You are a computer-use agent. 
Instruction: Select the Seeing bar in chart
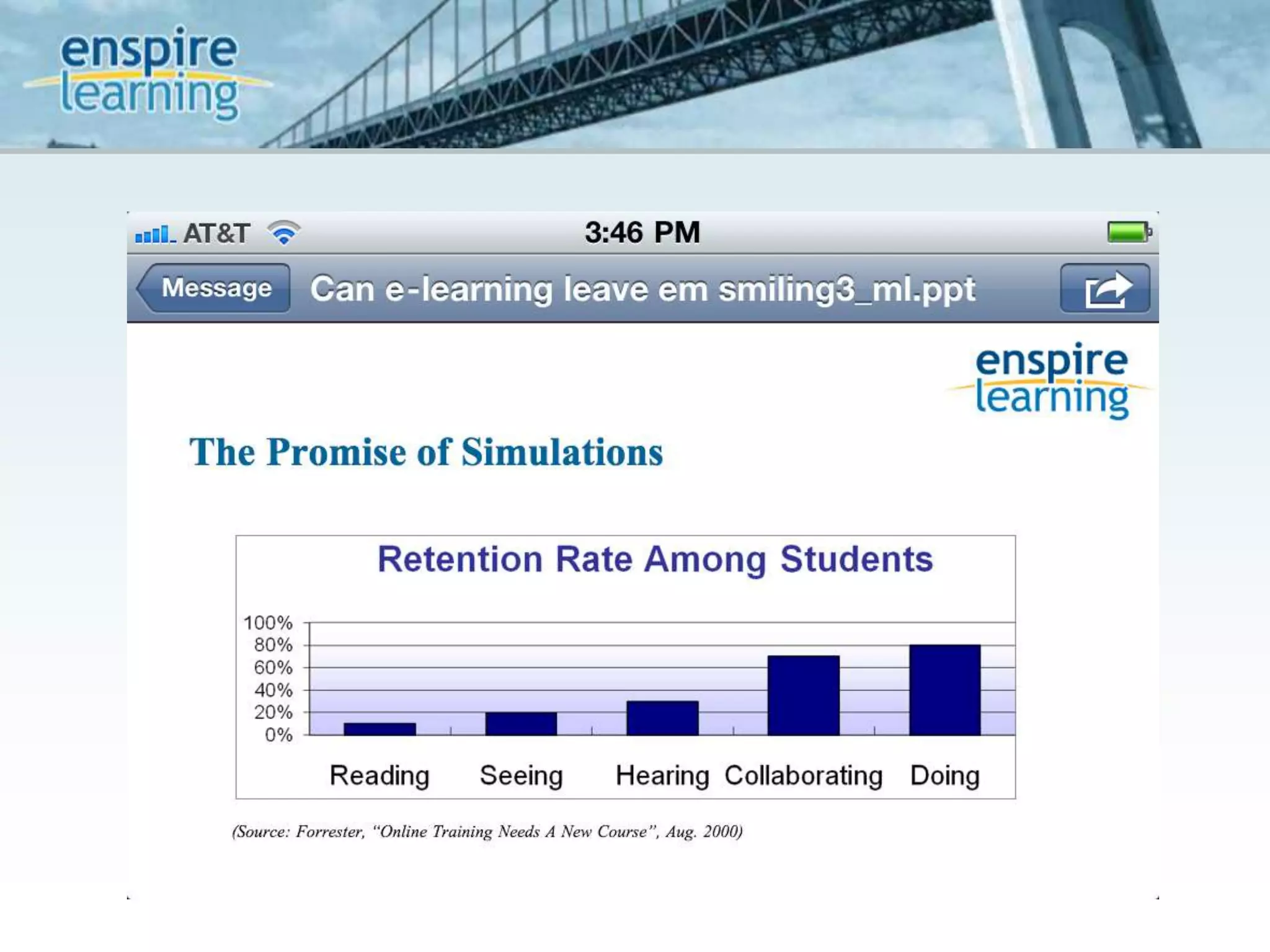pos(521,723)
